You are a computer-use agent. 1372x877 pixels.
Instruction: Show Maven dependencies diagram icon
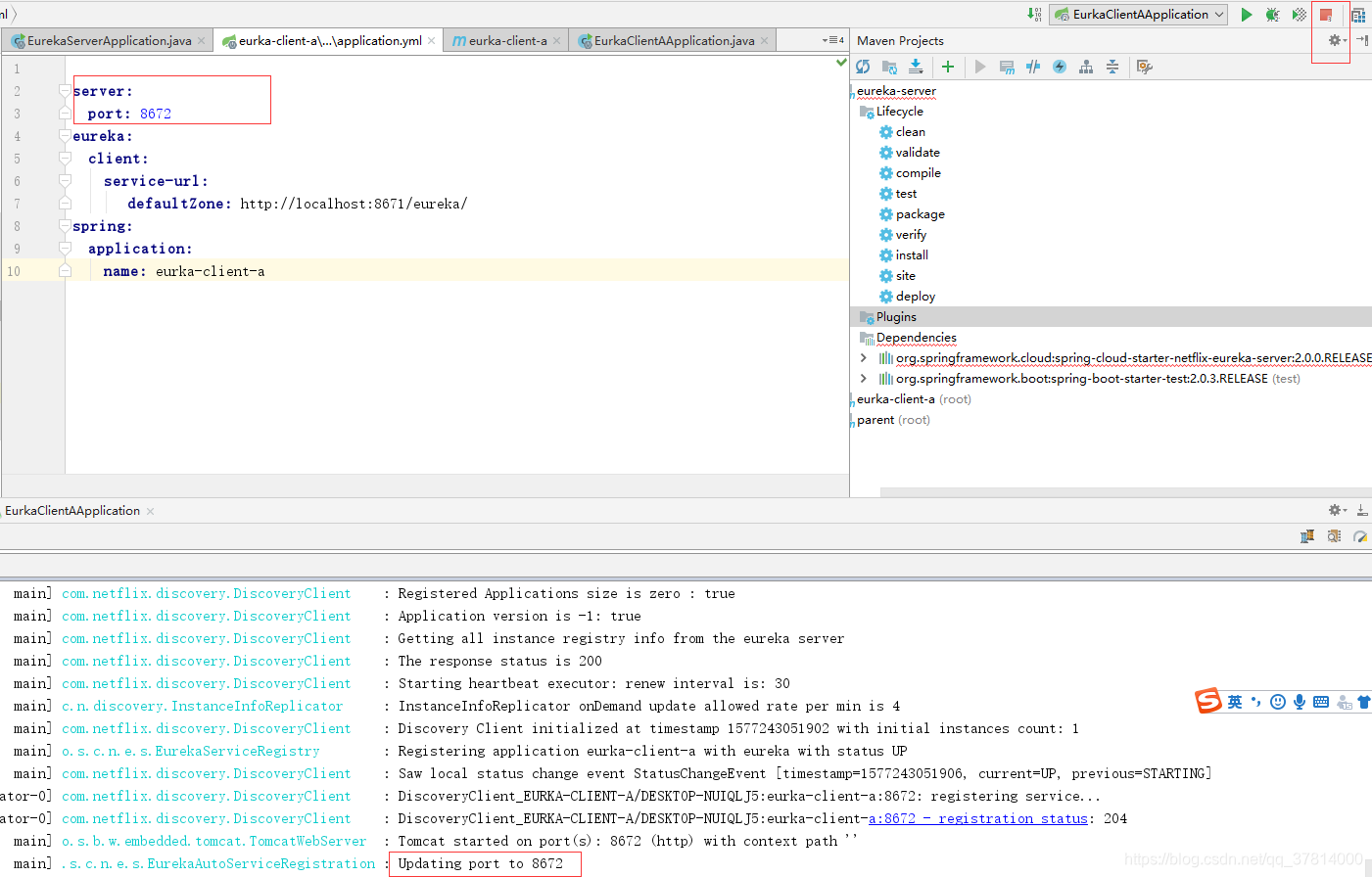click(1086, 67)
